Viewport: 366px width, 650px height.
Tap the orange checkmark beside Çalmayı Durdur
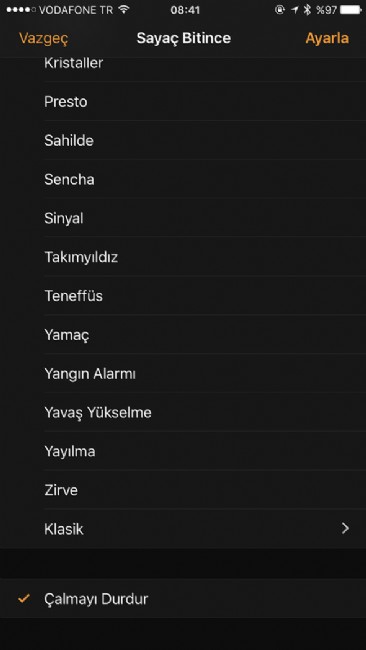coord(24,598)
